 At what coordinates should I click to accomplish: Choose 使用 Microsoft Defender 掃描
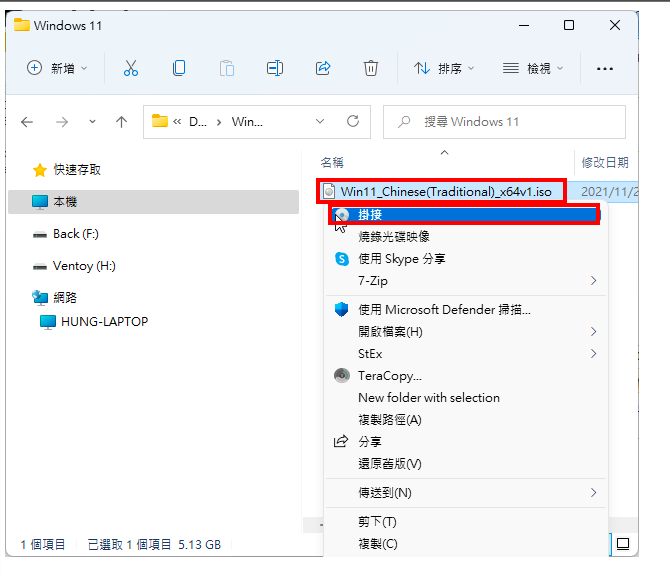click(x=466, y=309)
